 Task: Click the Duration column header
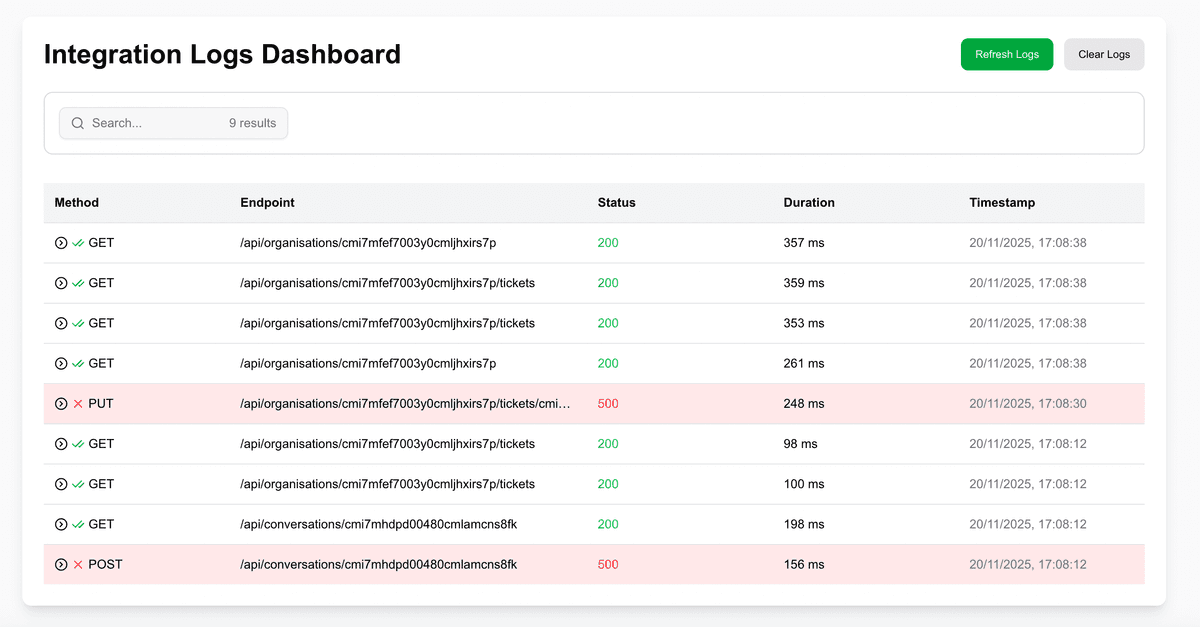click(808, 202)
